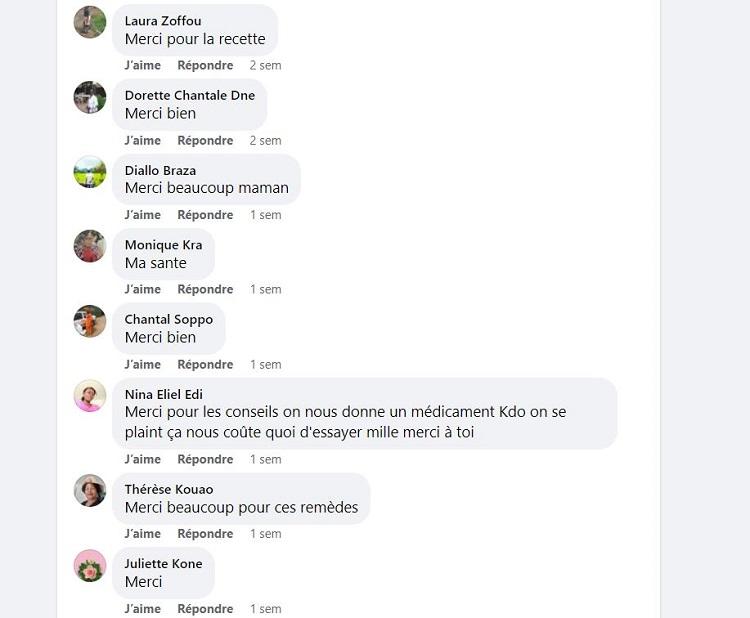
Task: Like Thérèse Kouao's comment
Action: pos(143,534)
